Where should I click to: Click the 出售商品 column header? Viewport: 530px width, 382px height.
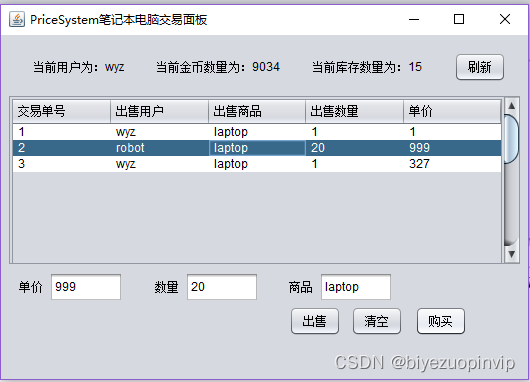(x=257, y=111)
